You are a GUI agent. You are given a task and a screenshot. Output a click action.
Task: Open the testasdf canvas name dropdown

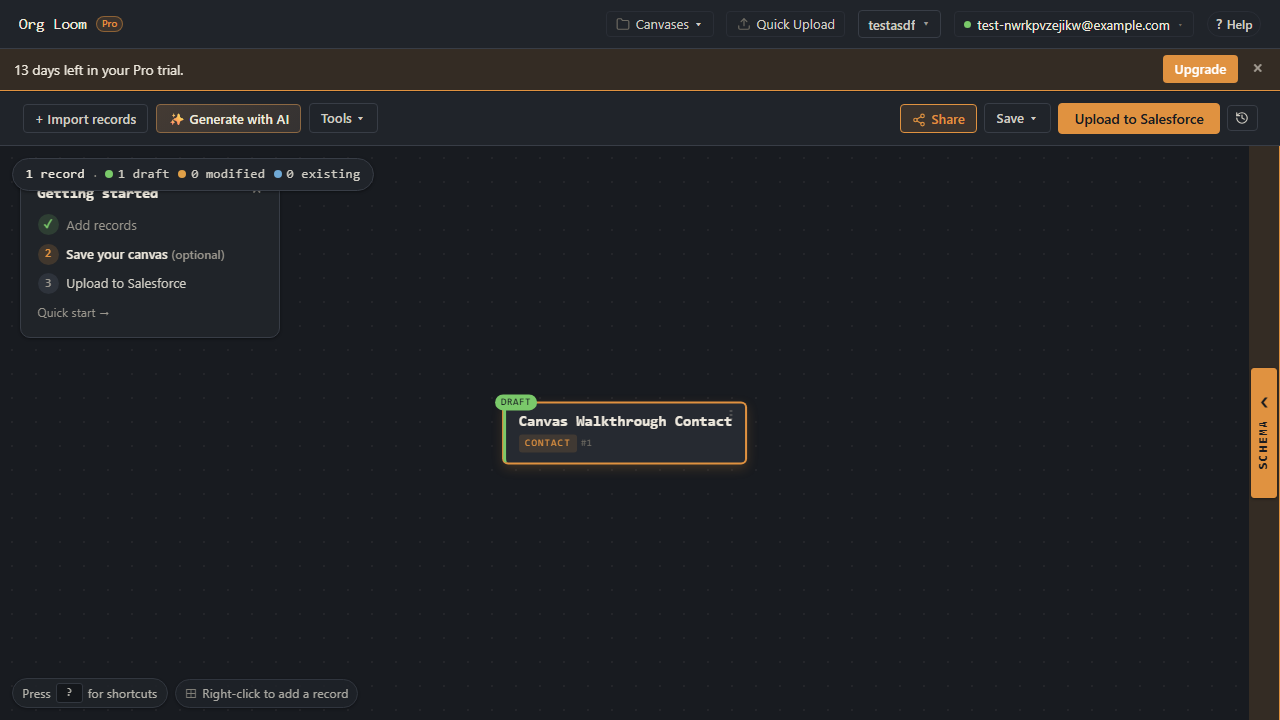[899, 24]
